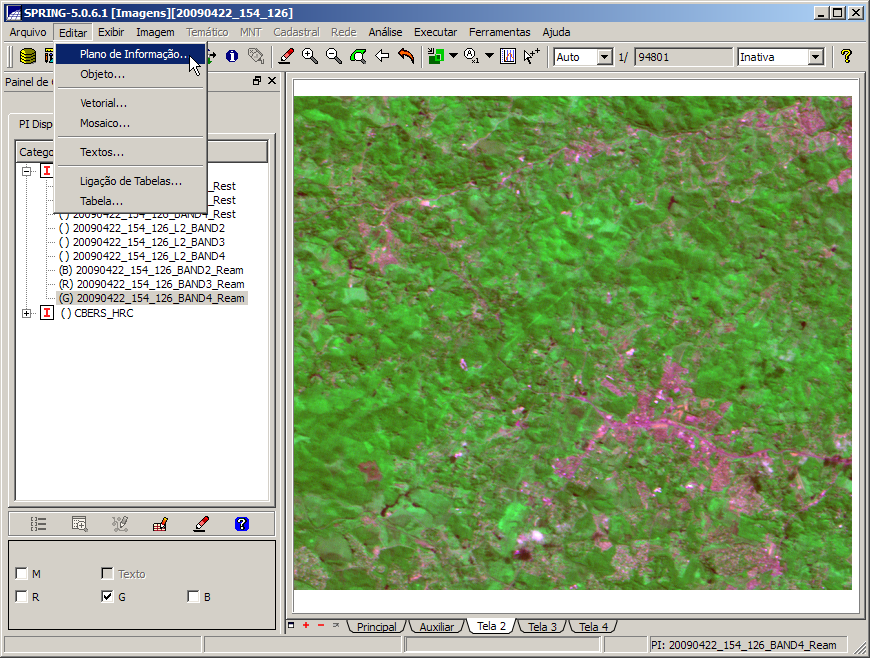This screenshot has width=870, height=658.
Task: Open help with the yellow question mark
Action: [846, 57]
